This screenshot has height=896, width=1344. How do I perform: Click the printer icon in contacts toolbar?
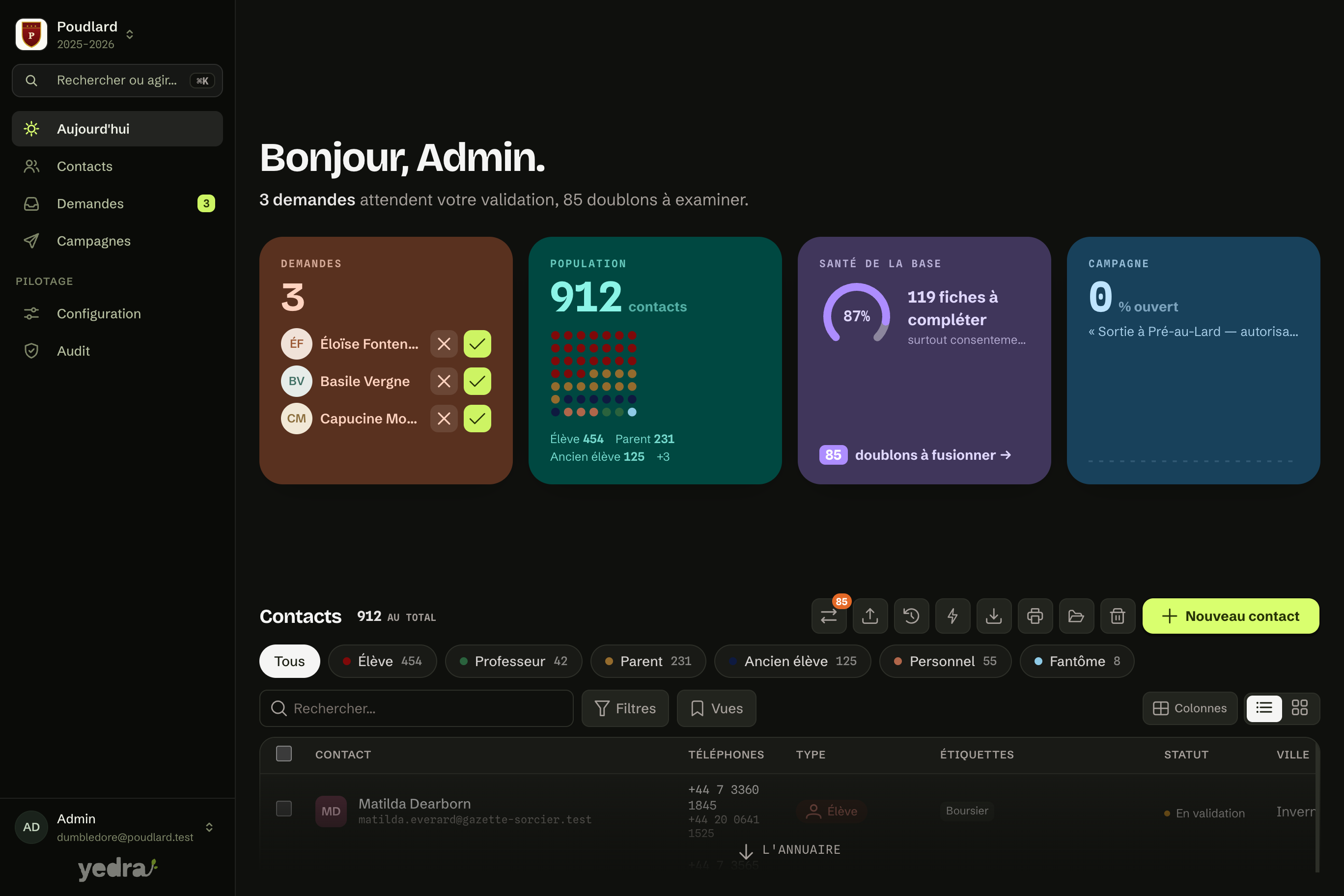[1035, 616]
